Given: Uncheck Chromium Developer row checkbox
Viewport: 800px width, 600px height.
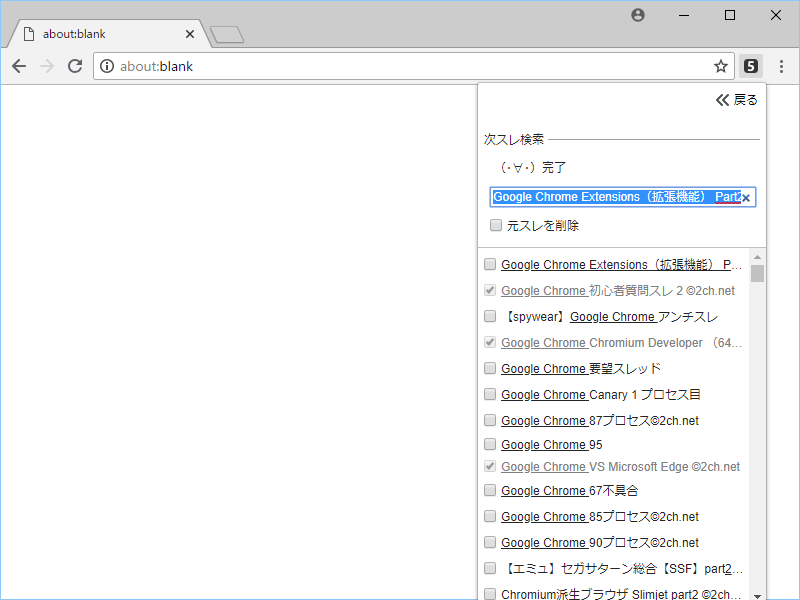Looking at the screenshot, I should pos(490,342).
